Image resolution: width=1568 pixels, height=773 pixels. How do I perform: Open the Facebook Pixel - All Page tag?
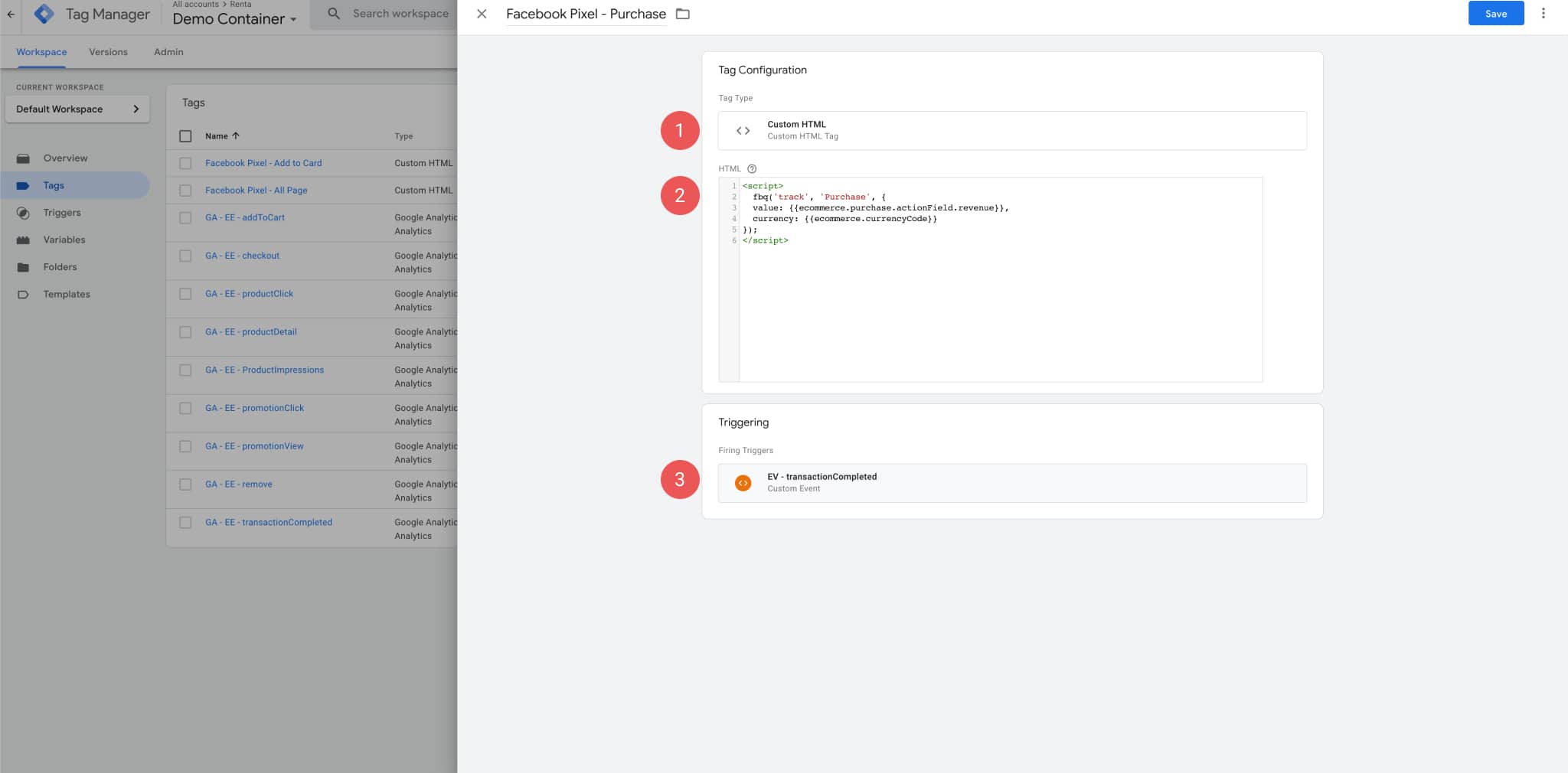[x=256, y=191]
